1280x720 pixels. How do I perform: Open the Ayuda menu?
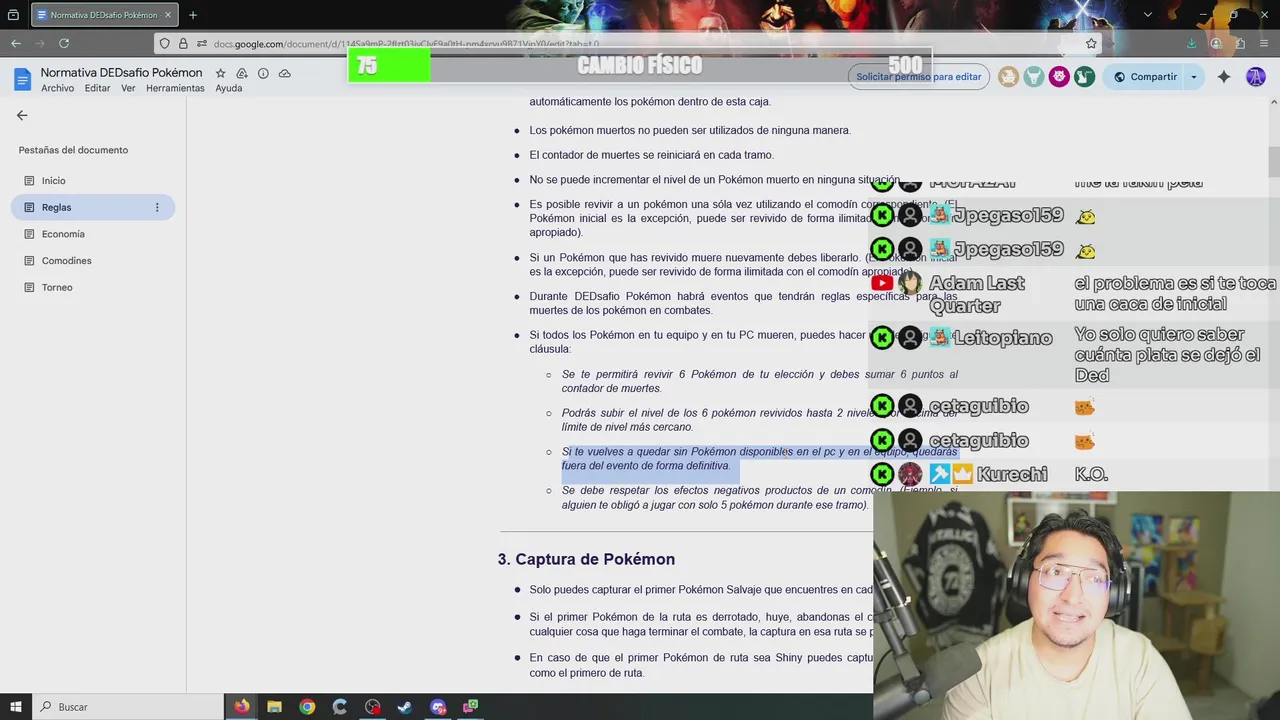click(x=229, y=88)
